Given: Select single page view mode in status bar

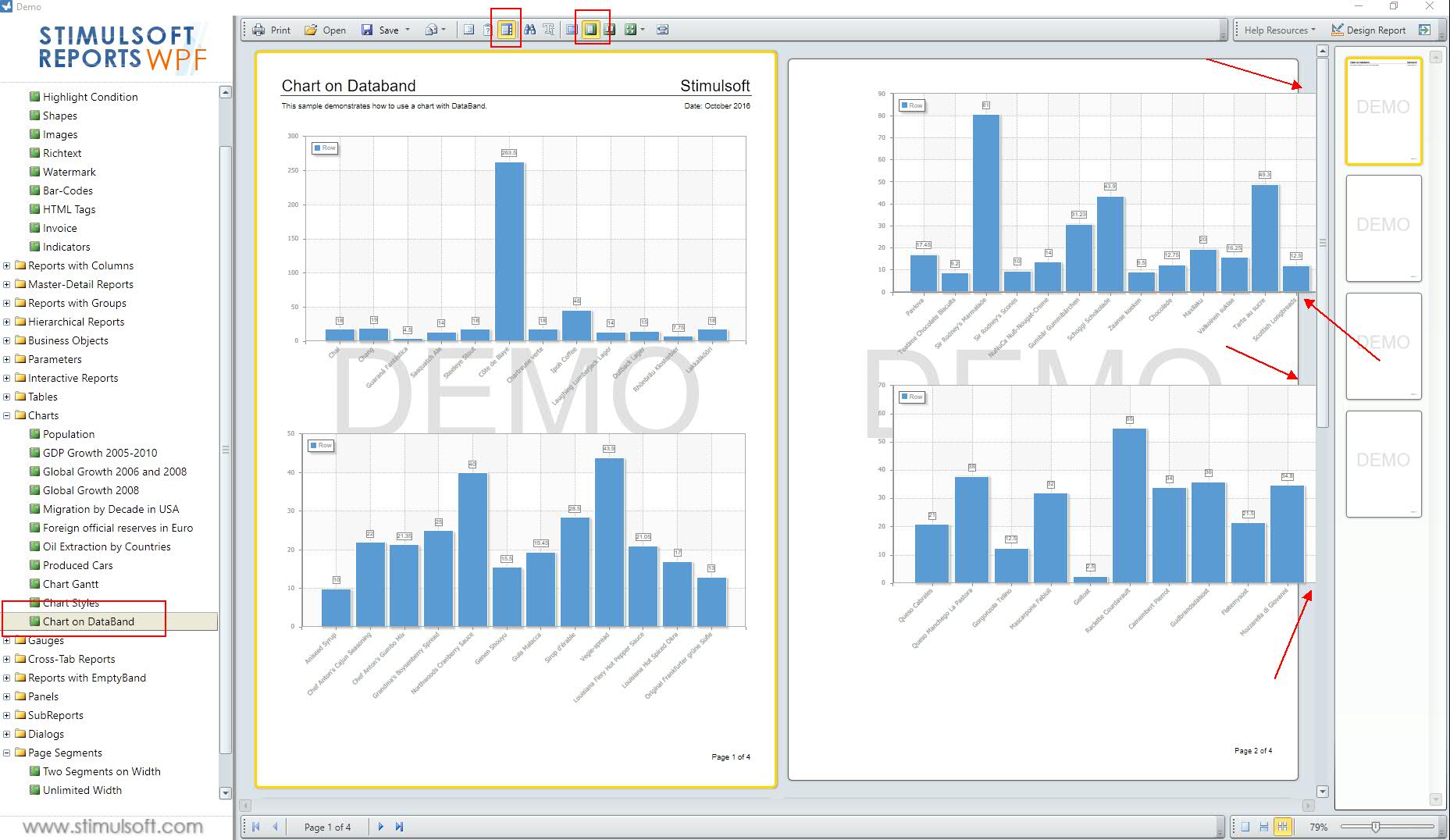Looking at the screenshot, I should [x=1245, y=827].
